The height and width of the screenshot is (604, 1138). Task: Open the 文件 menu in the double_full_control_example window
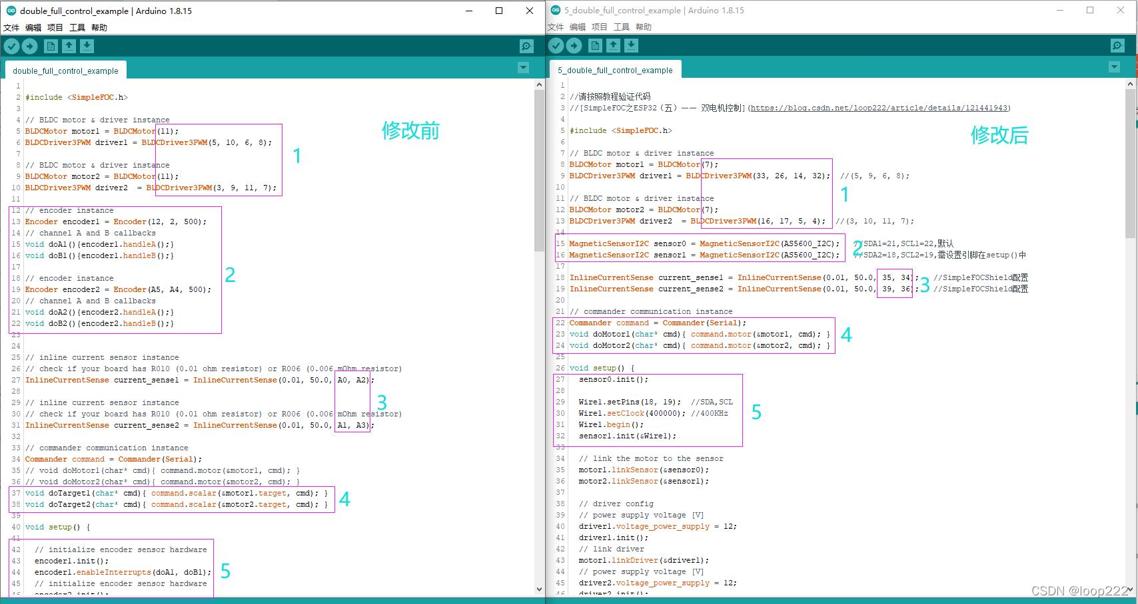[x=12, y=28]
